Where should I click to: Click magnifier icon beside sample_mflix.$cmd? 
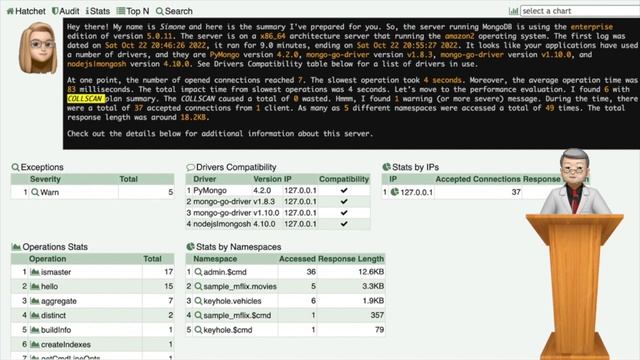point(198,316)
